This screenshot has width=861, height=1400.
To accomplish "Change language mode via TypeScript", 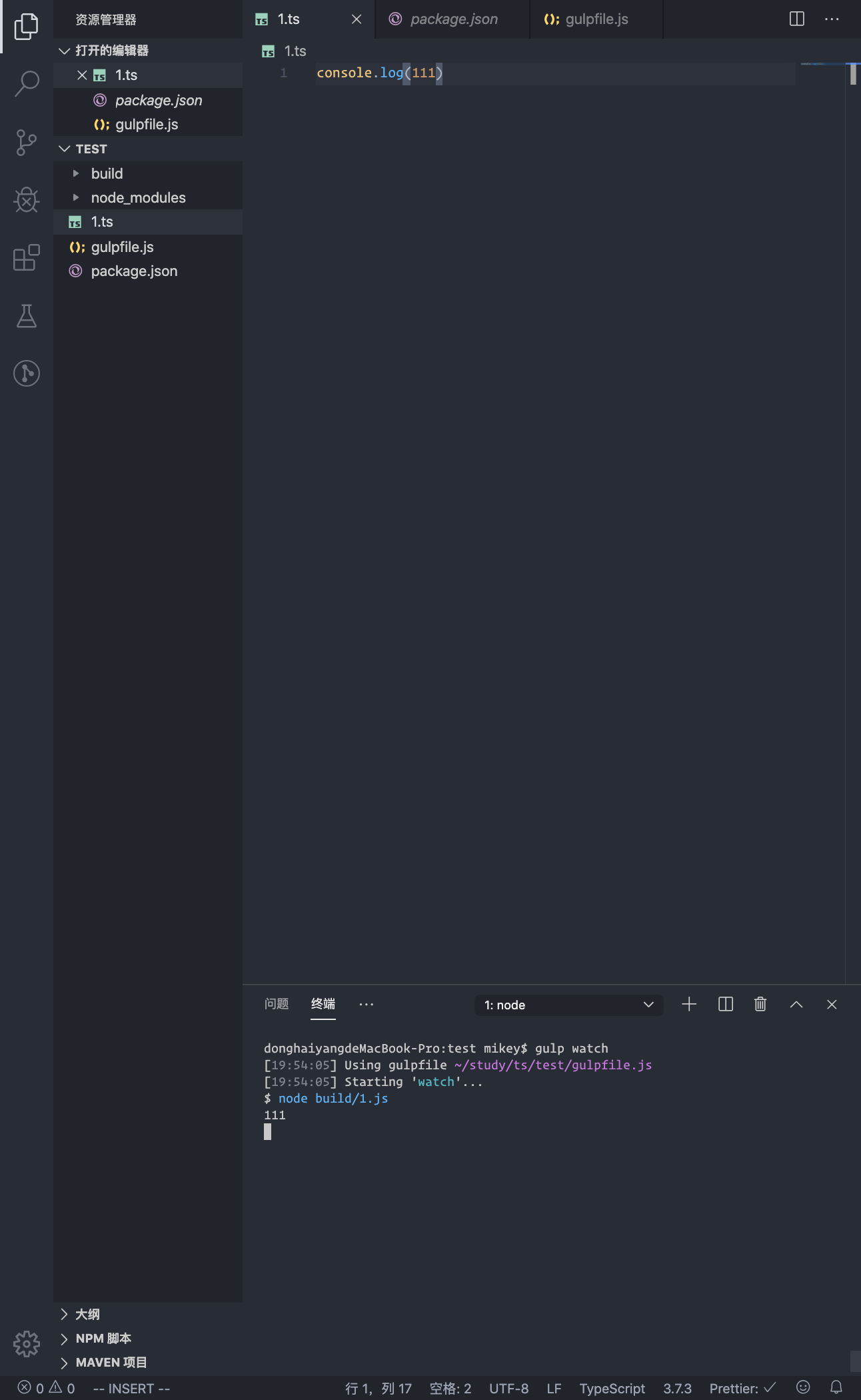I will 612,1388.
